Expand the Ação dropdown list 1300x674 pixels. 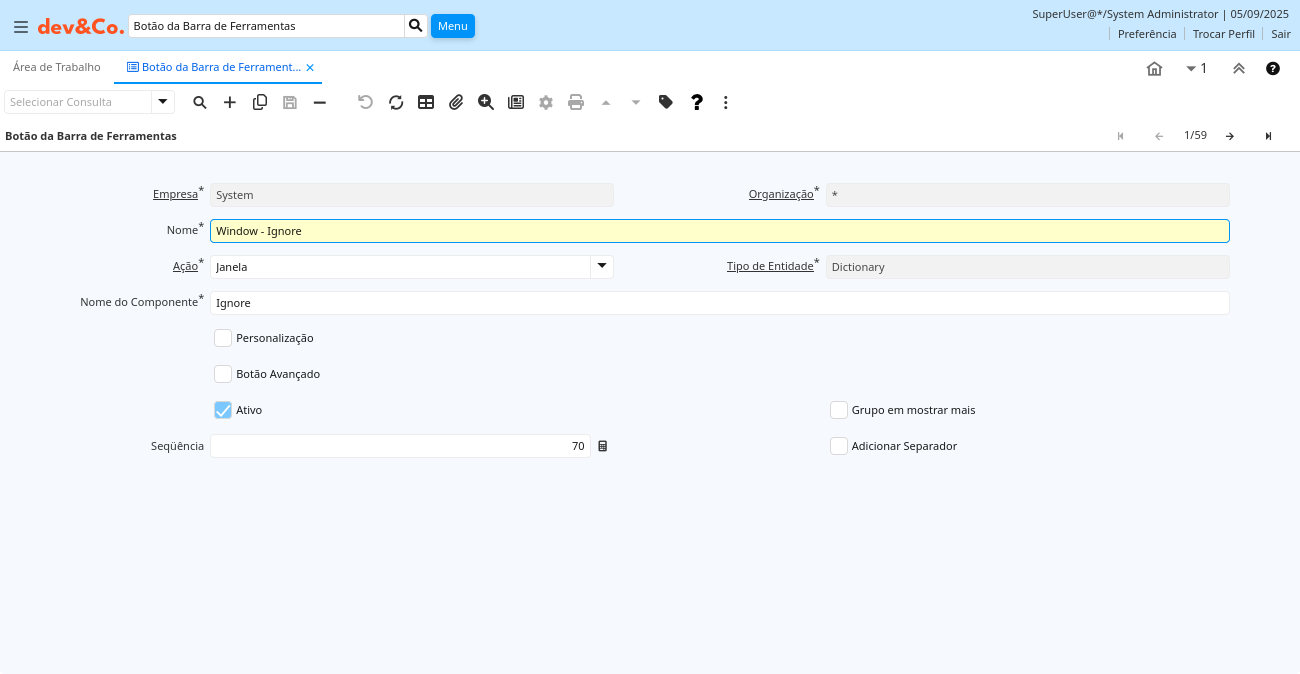tap(601, 267)
